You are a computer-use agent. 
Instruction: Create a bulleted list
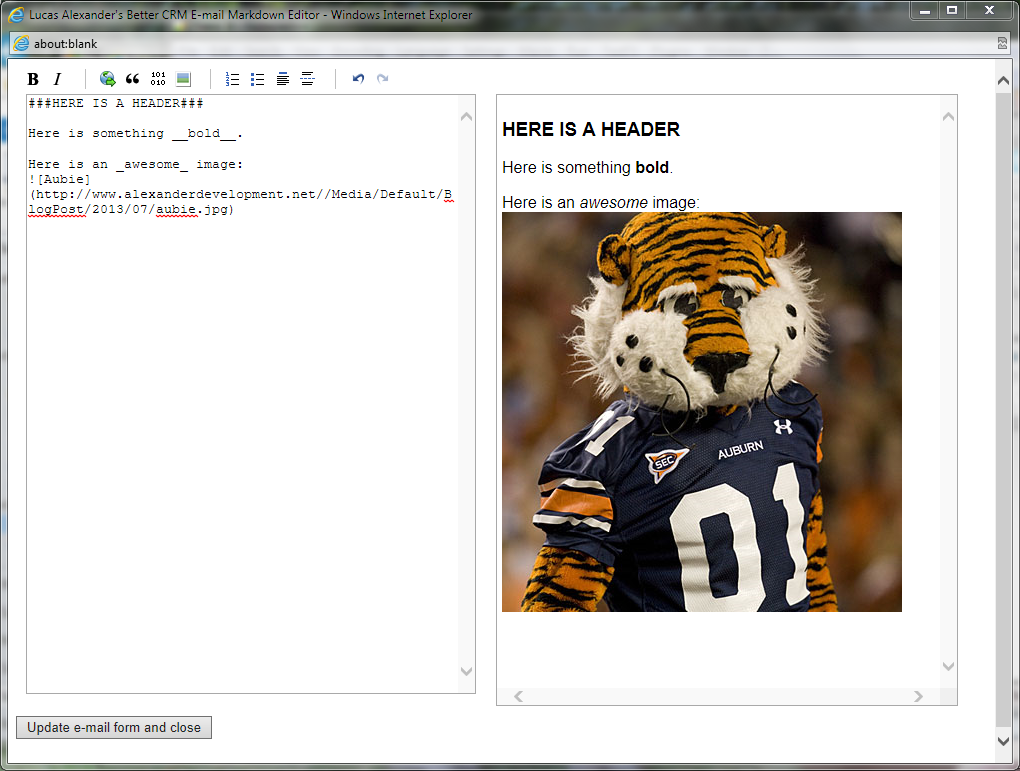click(258, 79)
